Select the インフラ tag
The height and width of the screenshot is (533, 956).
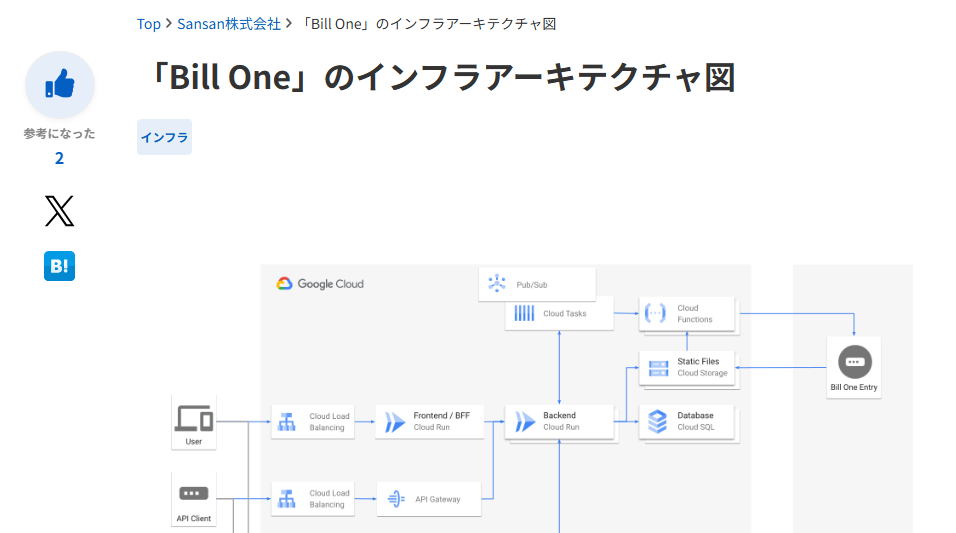(164, 137)
